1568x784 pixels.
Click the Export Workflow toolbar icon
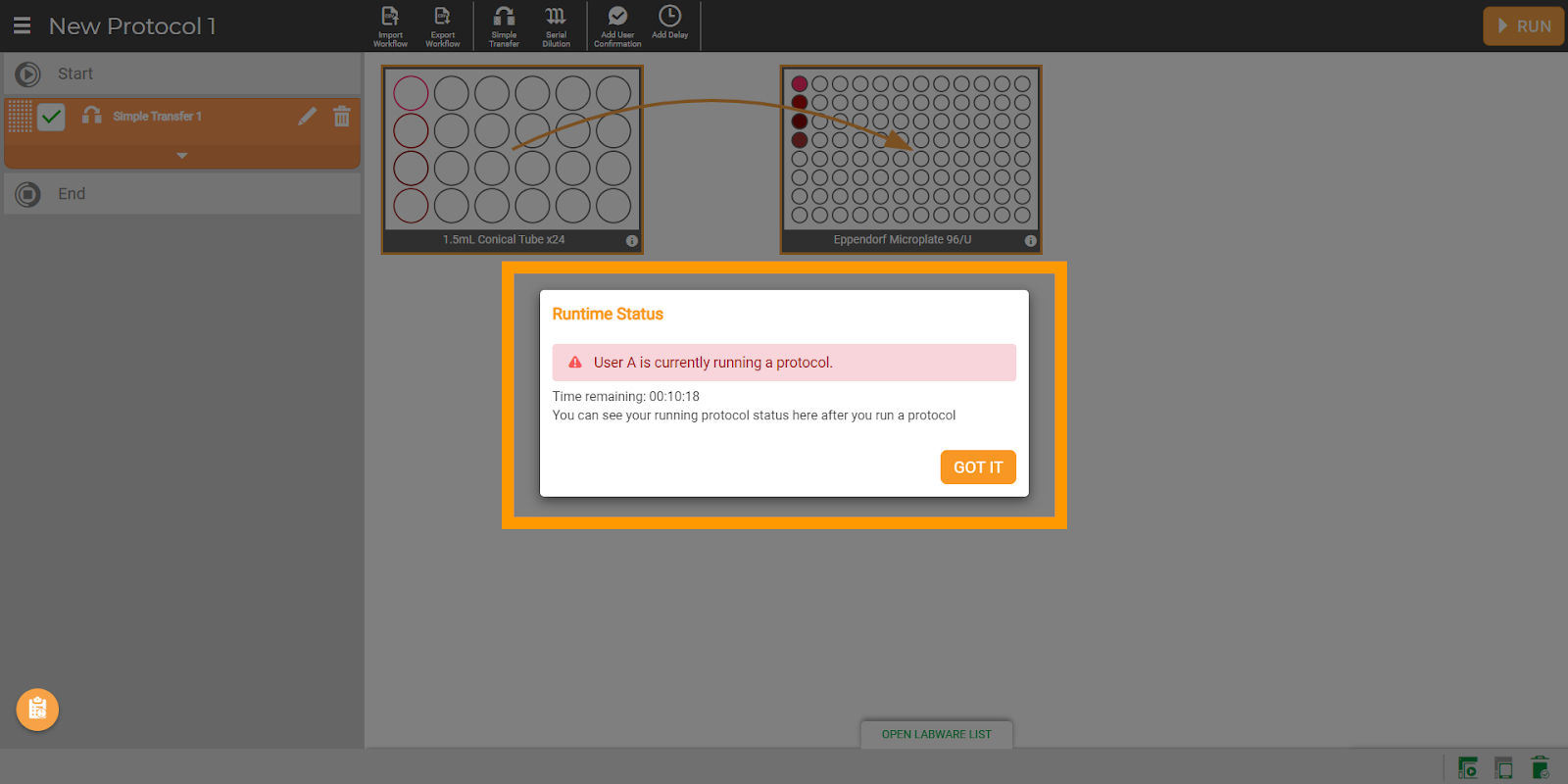(x=442, y=25)
